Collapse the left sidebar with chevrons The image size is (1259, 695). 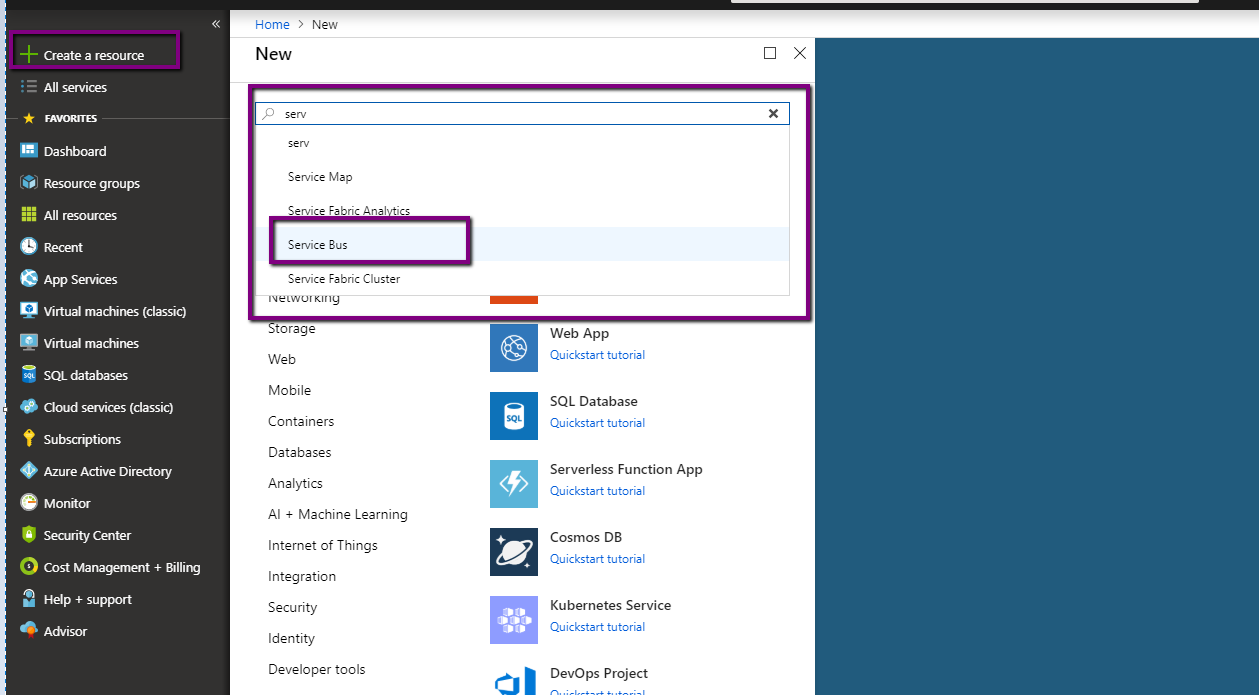click(216, 24)
